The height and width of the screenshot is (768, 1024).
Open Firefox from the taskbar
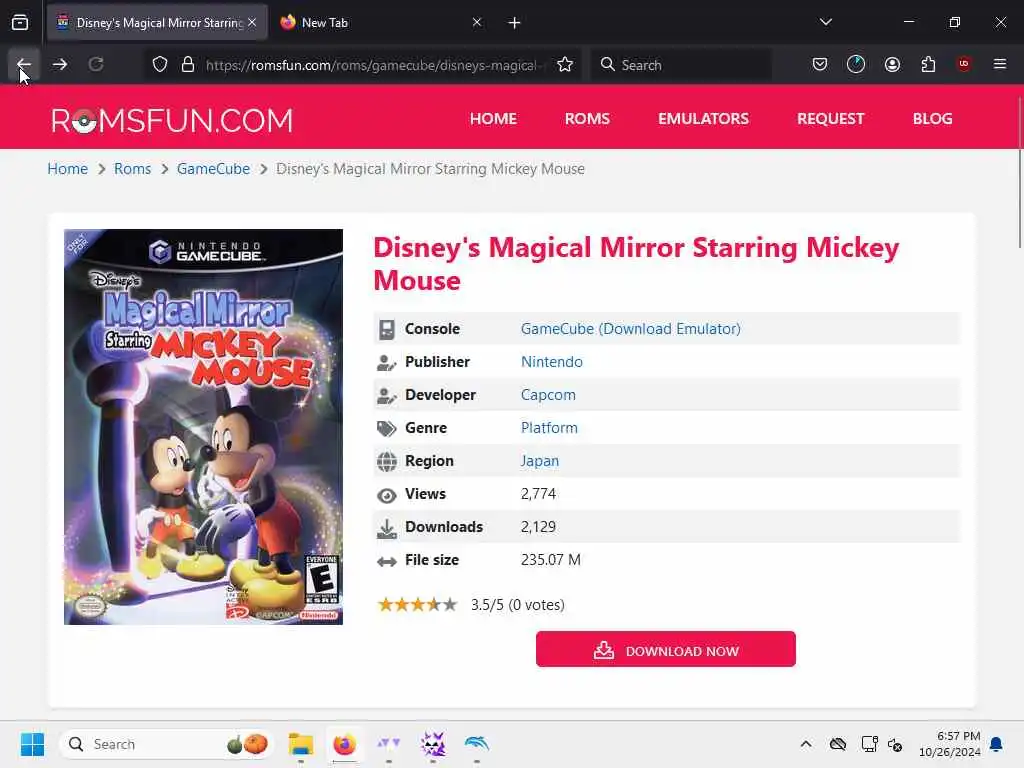(345, 744)
